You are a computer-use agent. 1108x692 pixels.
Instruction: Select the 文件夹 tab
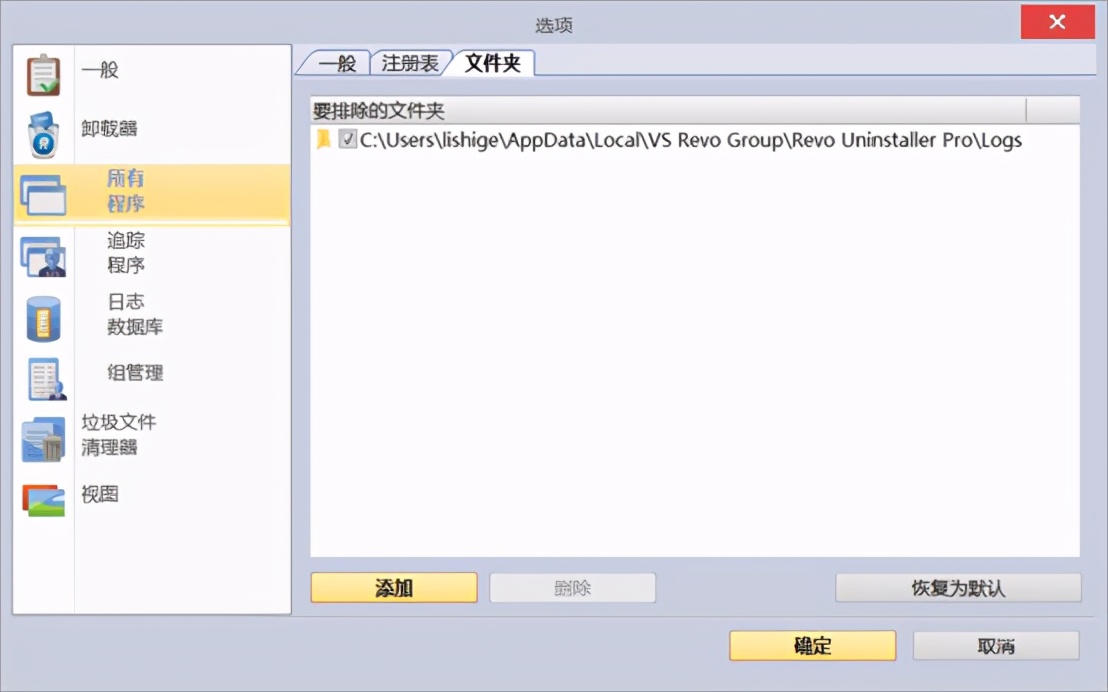pyautogui.click(x=493, y=63)
